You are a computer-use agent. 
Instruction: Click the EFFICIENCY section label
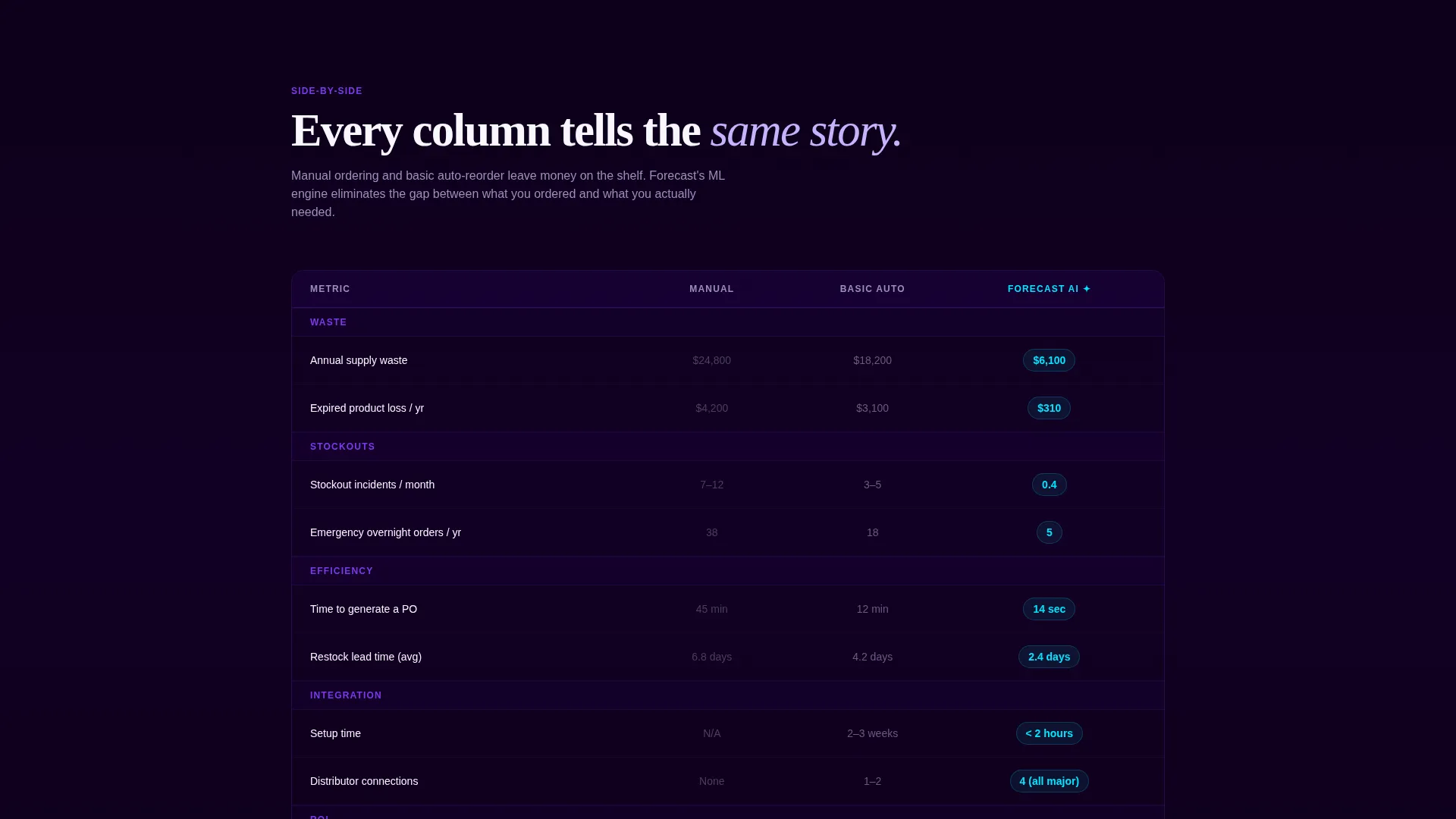[341, 571]
